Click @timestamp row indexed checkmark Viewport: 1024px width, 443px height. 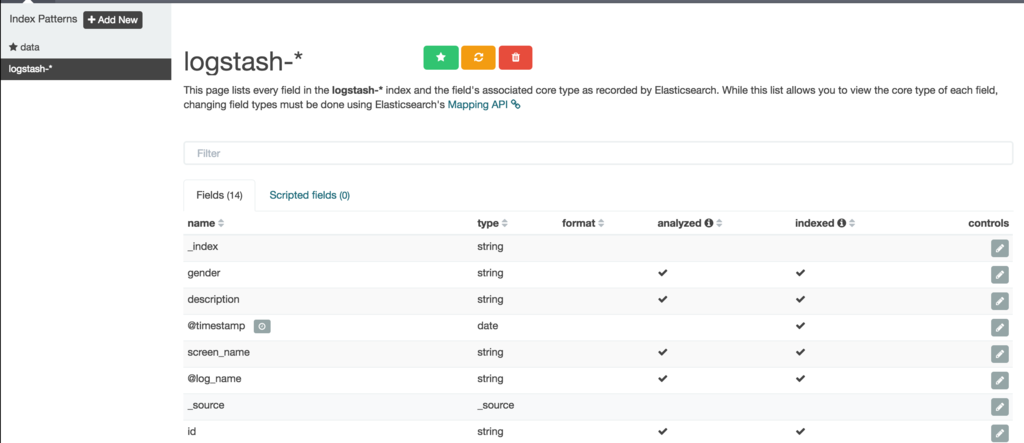click(x=800, y=325)
